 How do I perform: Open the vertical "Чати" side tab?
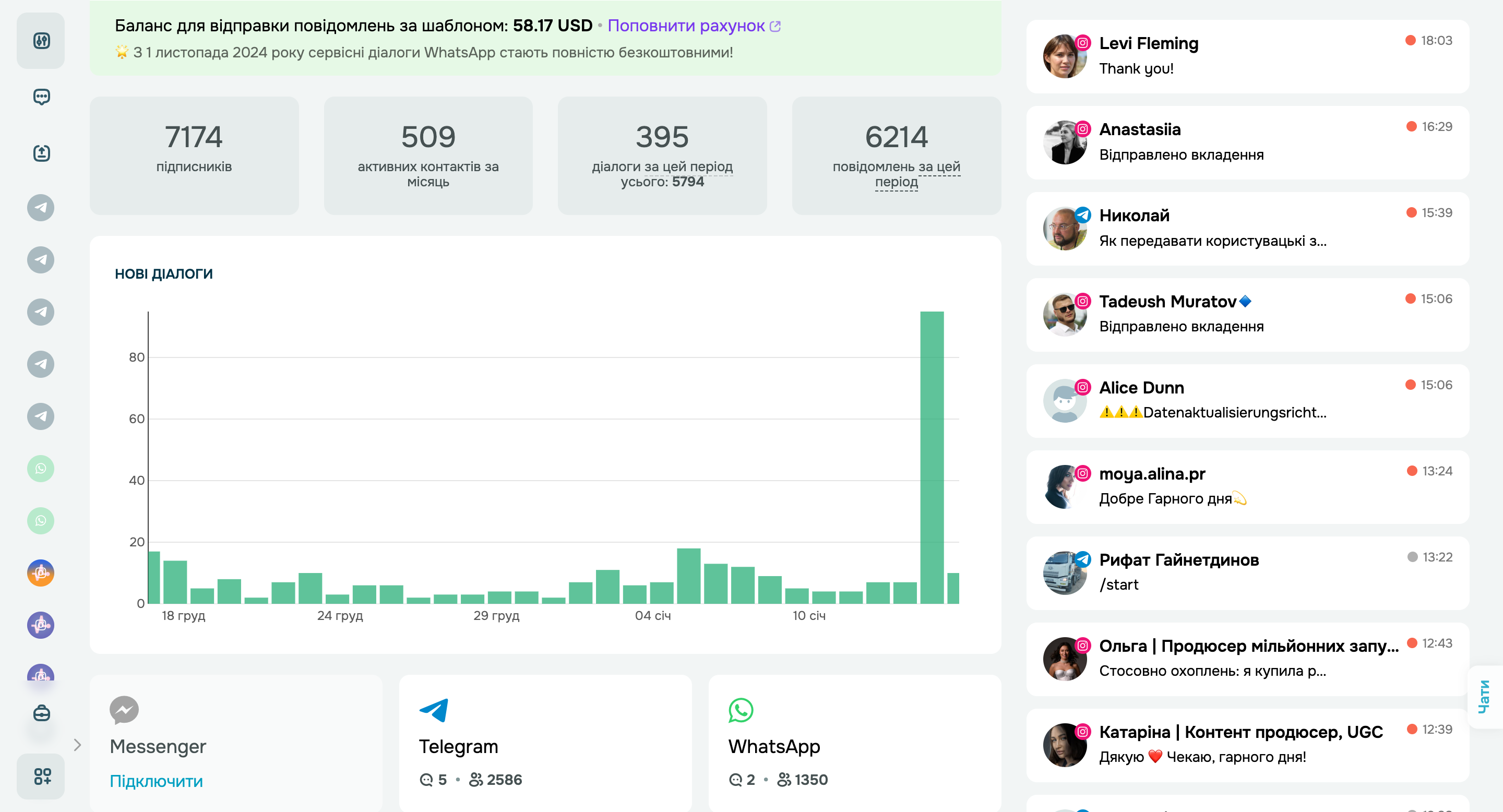pyautogui.click(x=1484, y=697)
